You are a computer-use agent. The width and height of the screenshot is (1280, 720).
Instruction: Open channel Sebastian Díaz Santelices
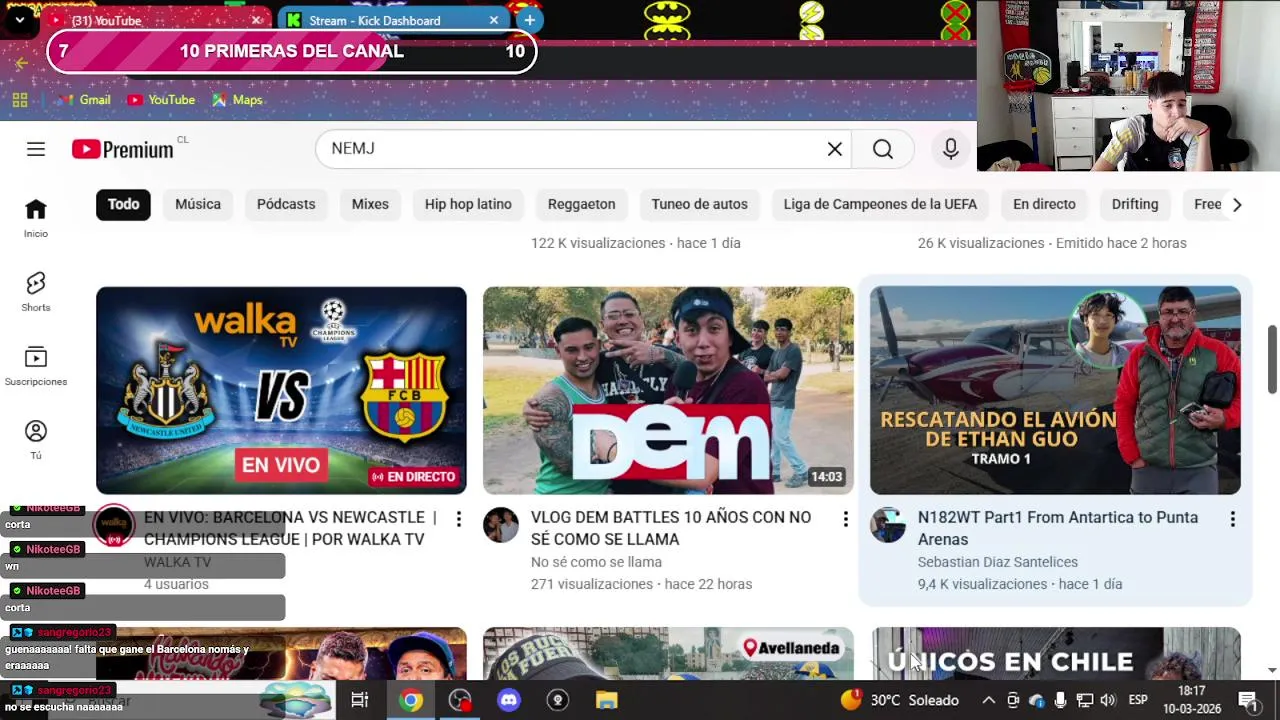point(998,562)
